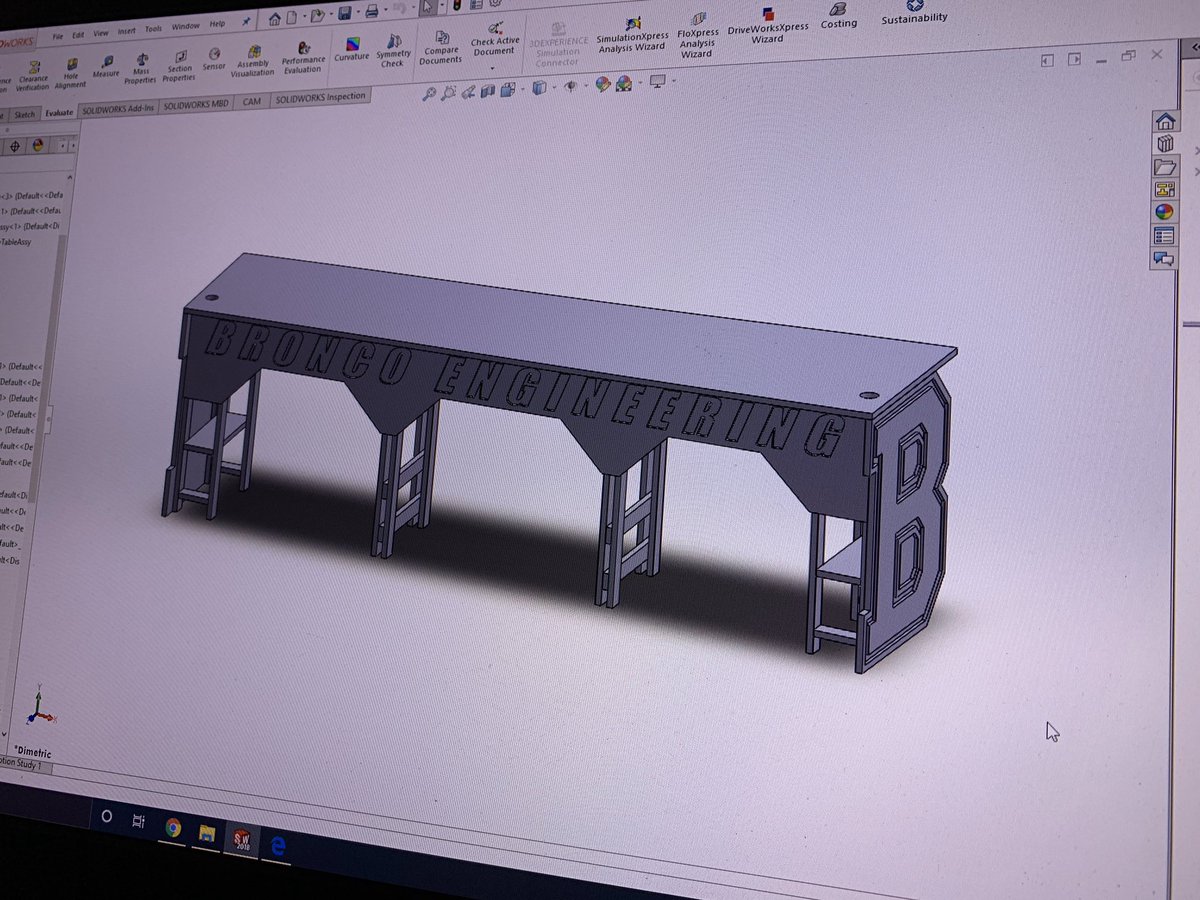Click the Open document icon
Viewport: 1200px width, 900px height.
[317, 16]
